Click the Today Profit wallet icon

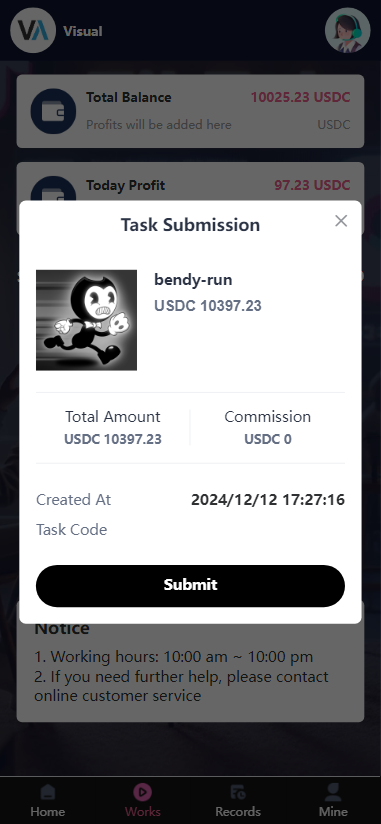point(53,189)
